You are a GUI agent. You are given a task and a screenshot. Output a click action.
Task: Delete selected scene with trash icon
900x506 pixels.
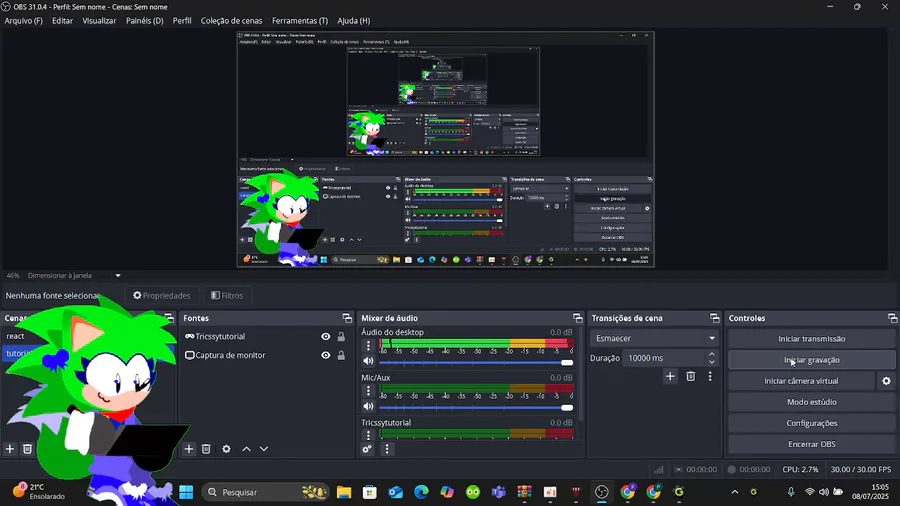point(27,449)
